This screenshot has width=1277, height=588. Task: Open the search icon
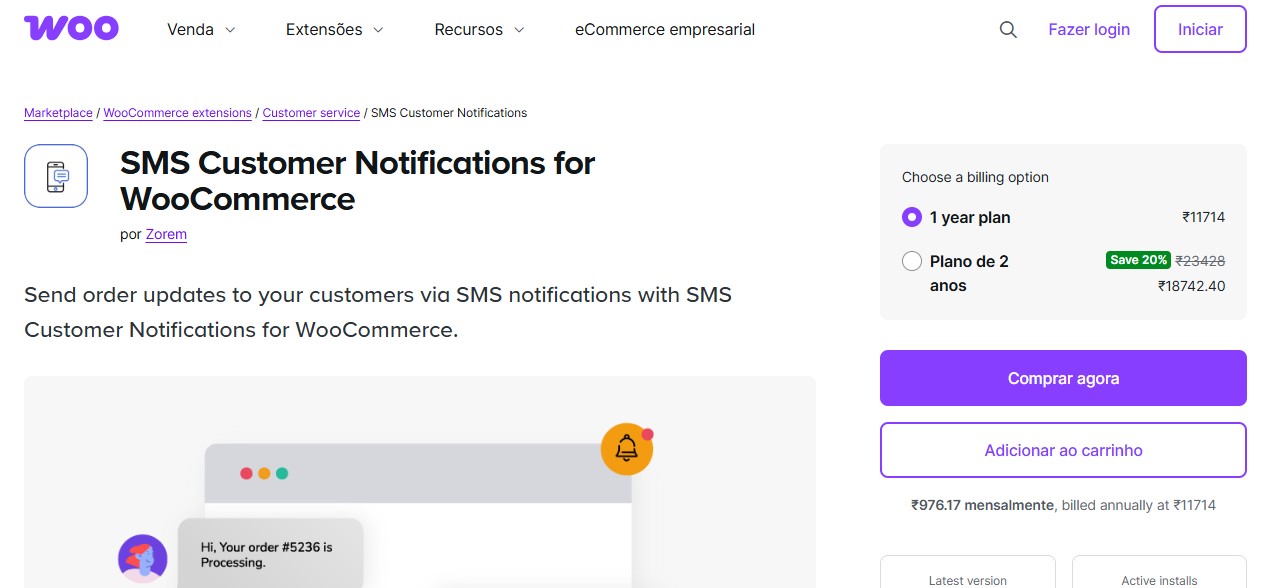pyautogui.click(x=1008, y=29)
